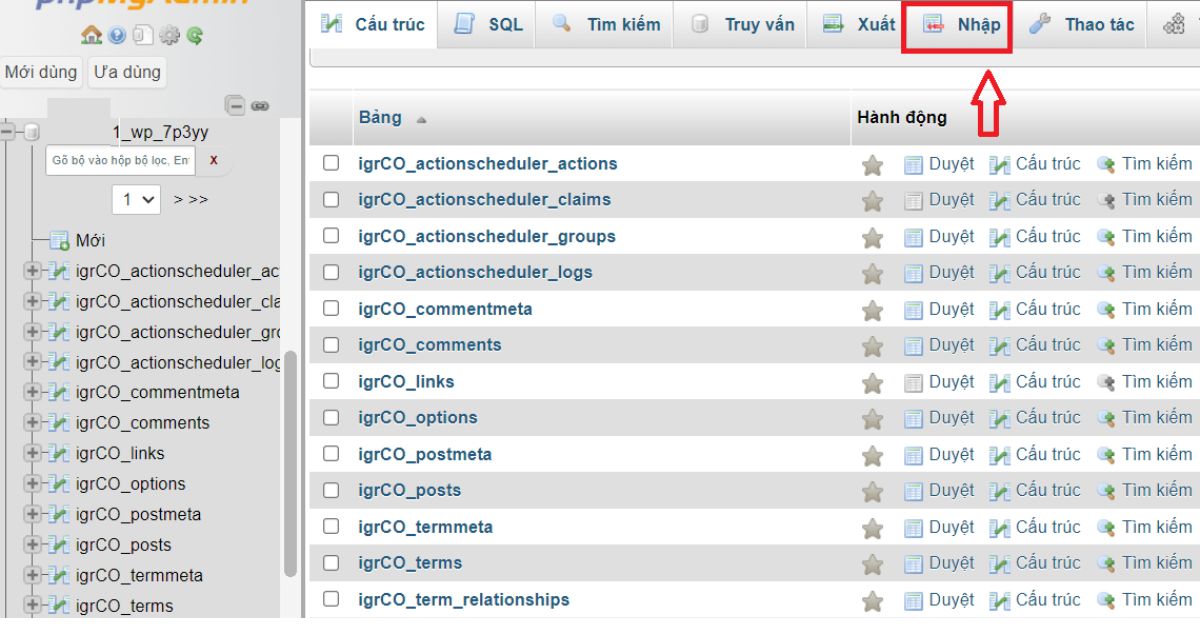
Task: Click the sidebar vertical scrollbar
Action: (x=290, y=460)
